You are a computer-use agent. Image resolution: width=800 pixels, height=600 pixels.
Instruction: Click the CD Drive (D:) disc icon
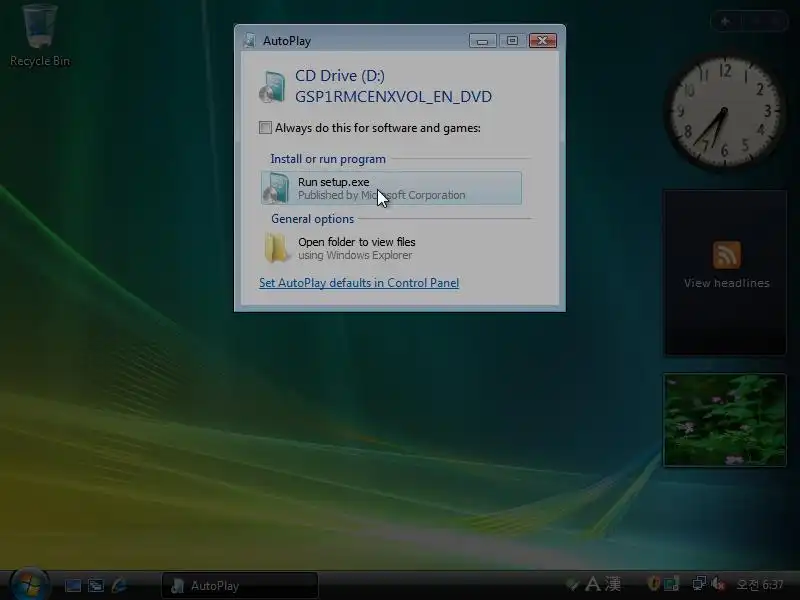pyautogui.click(x=272, y=87)
